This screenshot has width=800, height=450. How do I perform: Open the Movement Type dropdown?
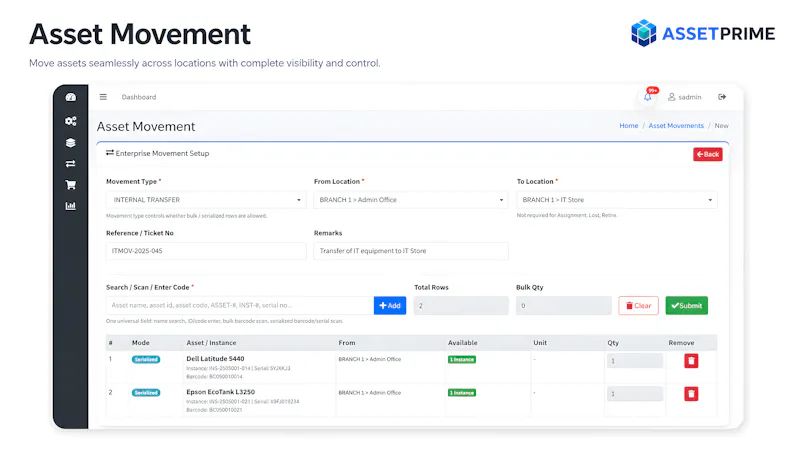click(206, 200)
